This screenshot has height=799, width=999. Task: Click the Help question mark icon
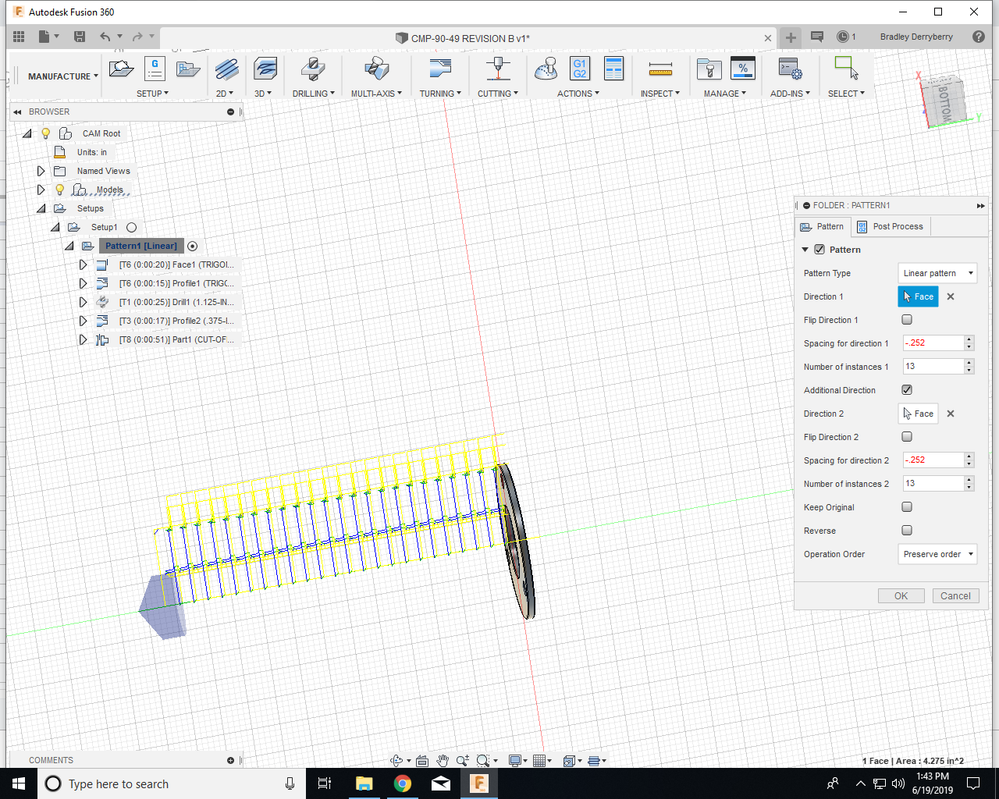pyautogui.click(x=979, y=37)
